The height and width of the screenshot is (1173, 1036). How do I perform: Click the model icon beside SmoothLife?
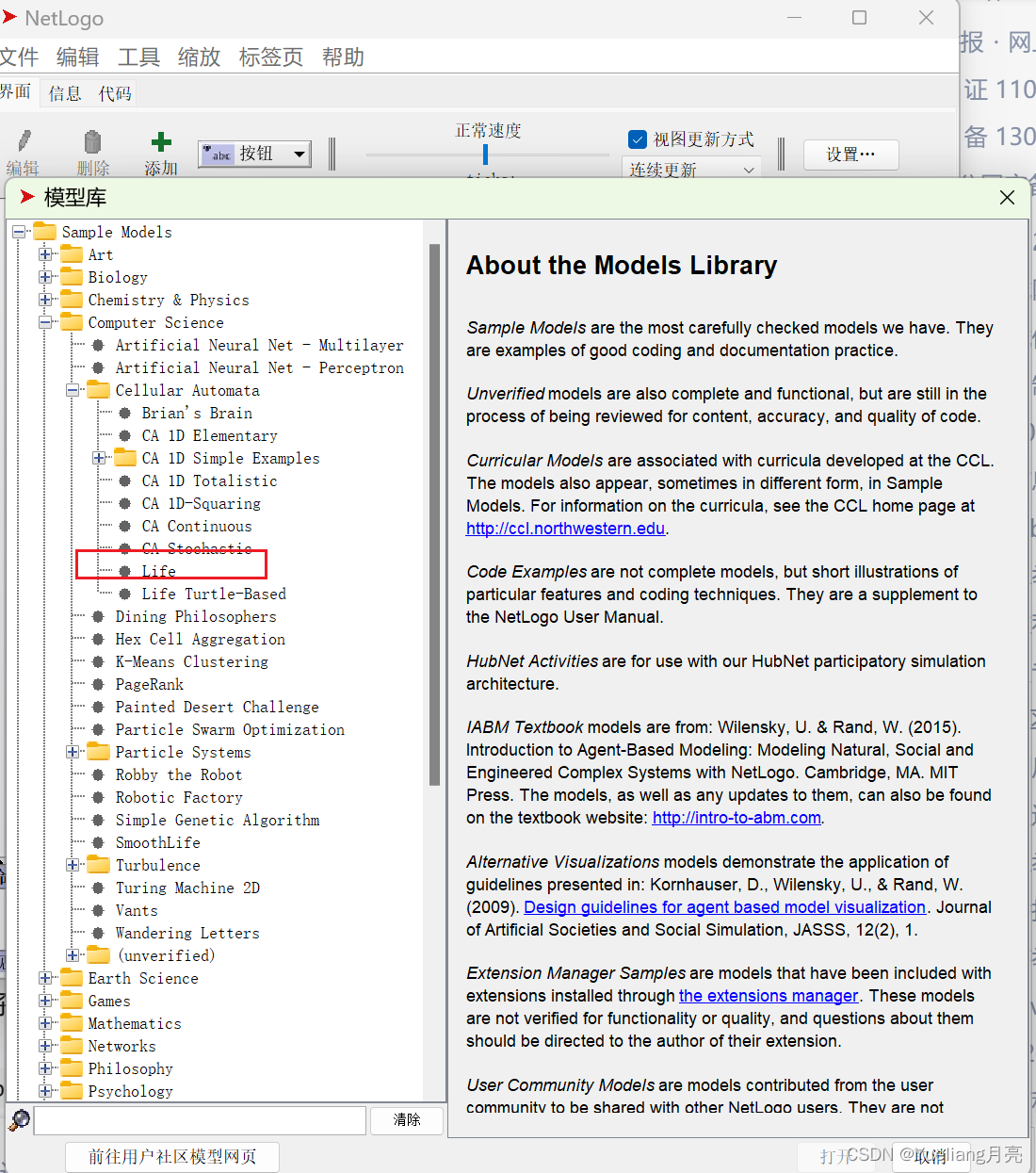[98, 842]
